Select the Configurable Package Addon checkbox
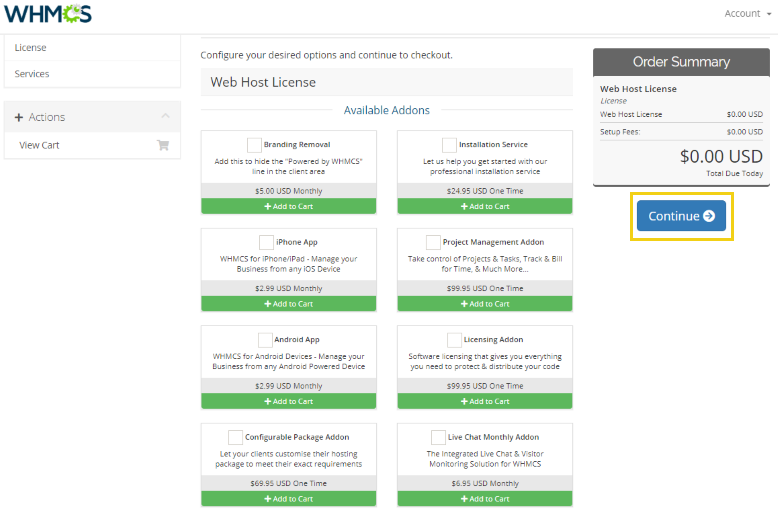778x511 pixels. 235,437
